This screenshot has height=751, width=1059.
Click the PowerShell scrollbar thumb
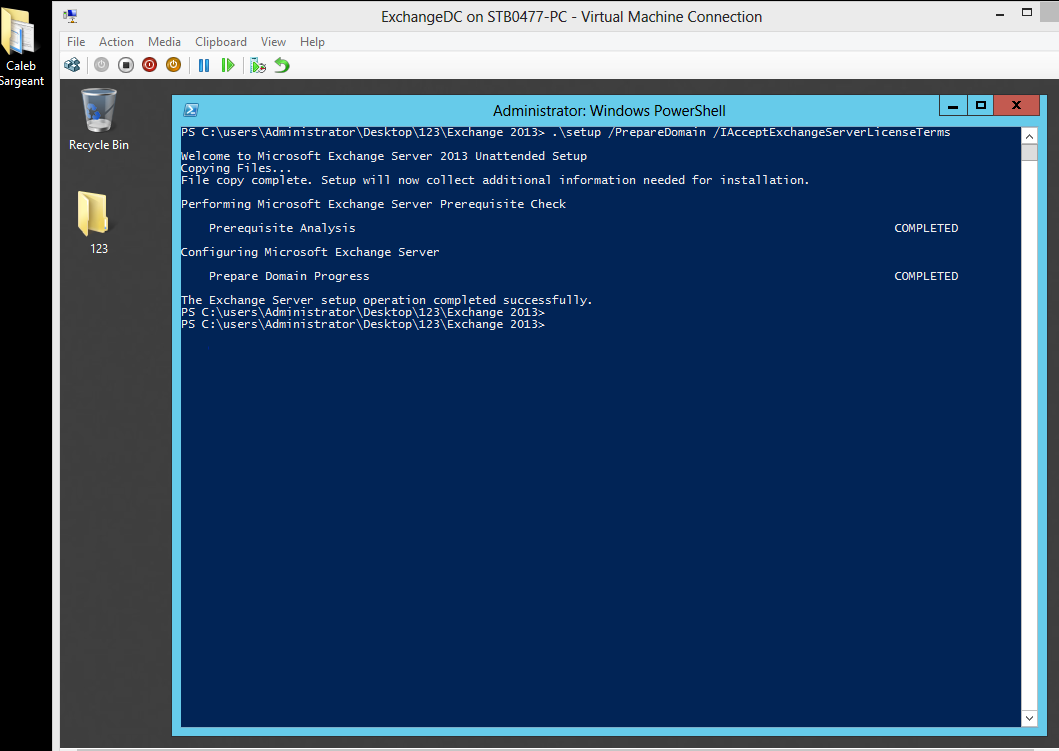1029,153
